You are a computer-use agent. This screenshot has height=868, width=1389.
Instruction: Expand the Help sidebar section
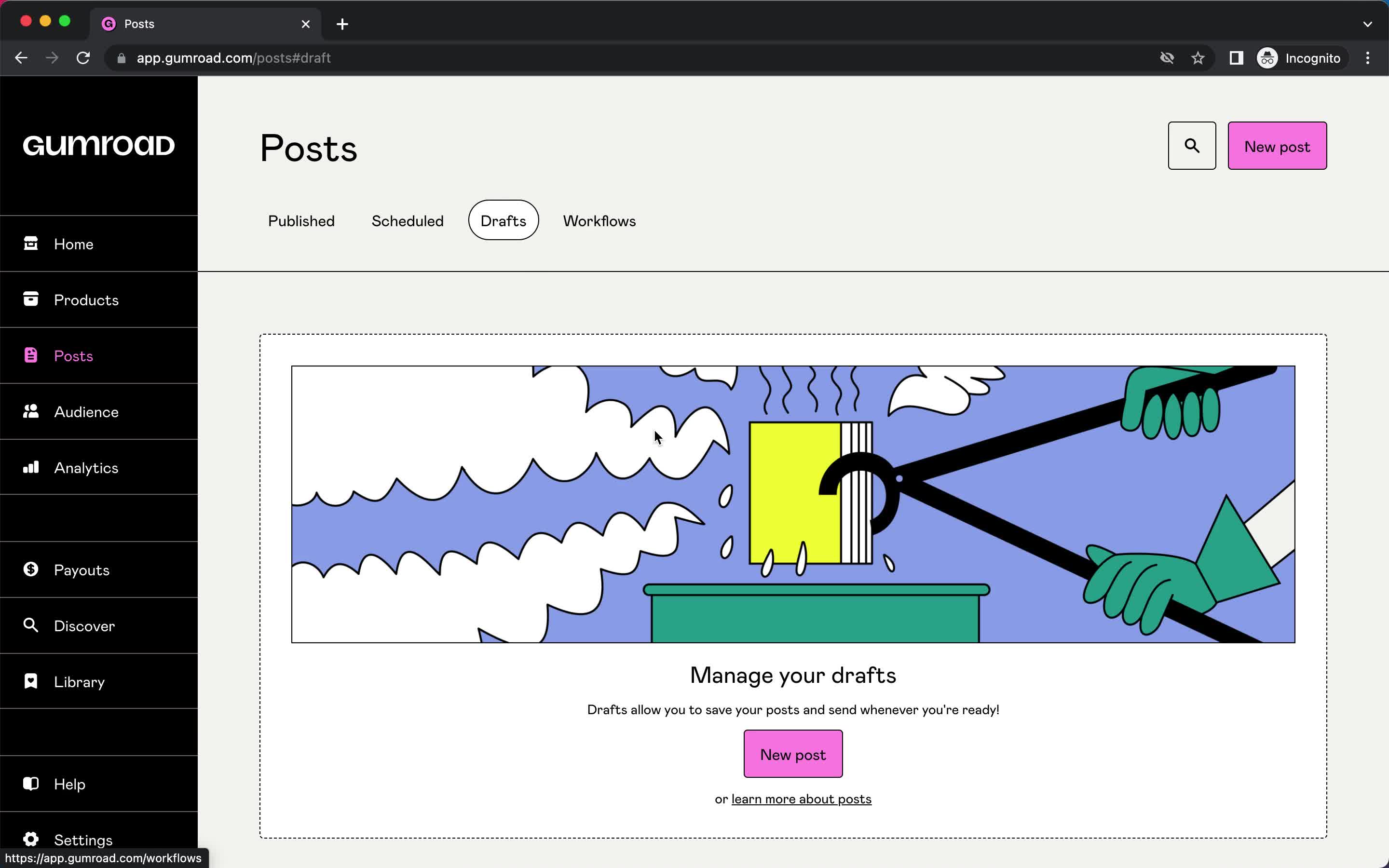(69, 784)
